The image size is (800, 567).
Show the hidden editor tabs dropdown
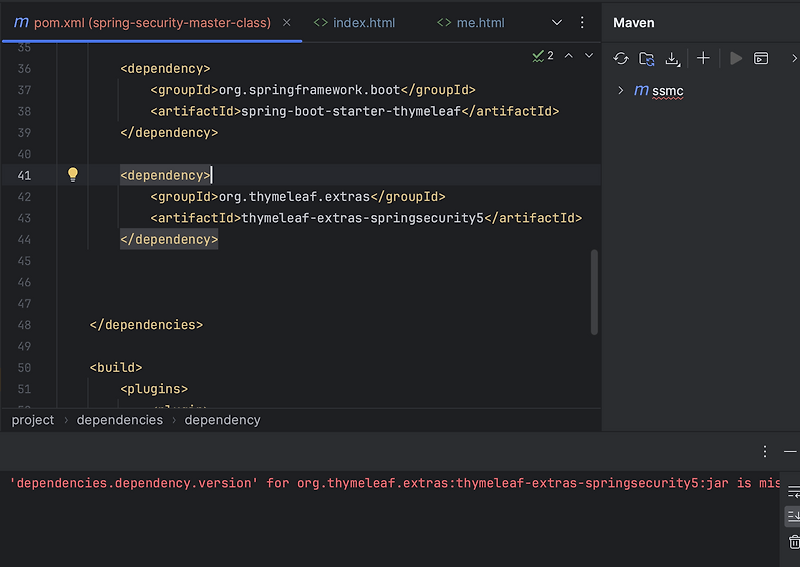[x=557, y=22]
